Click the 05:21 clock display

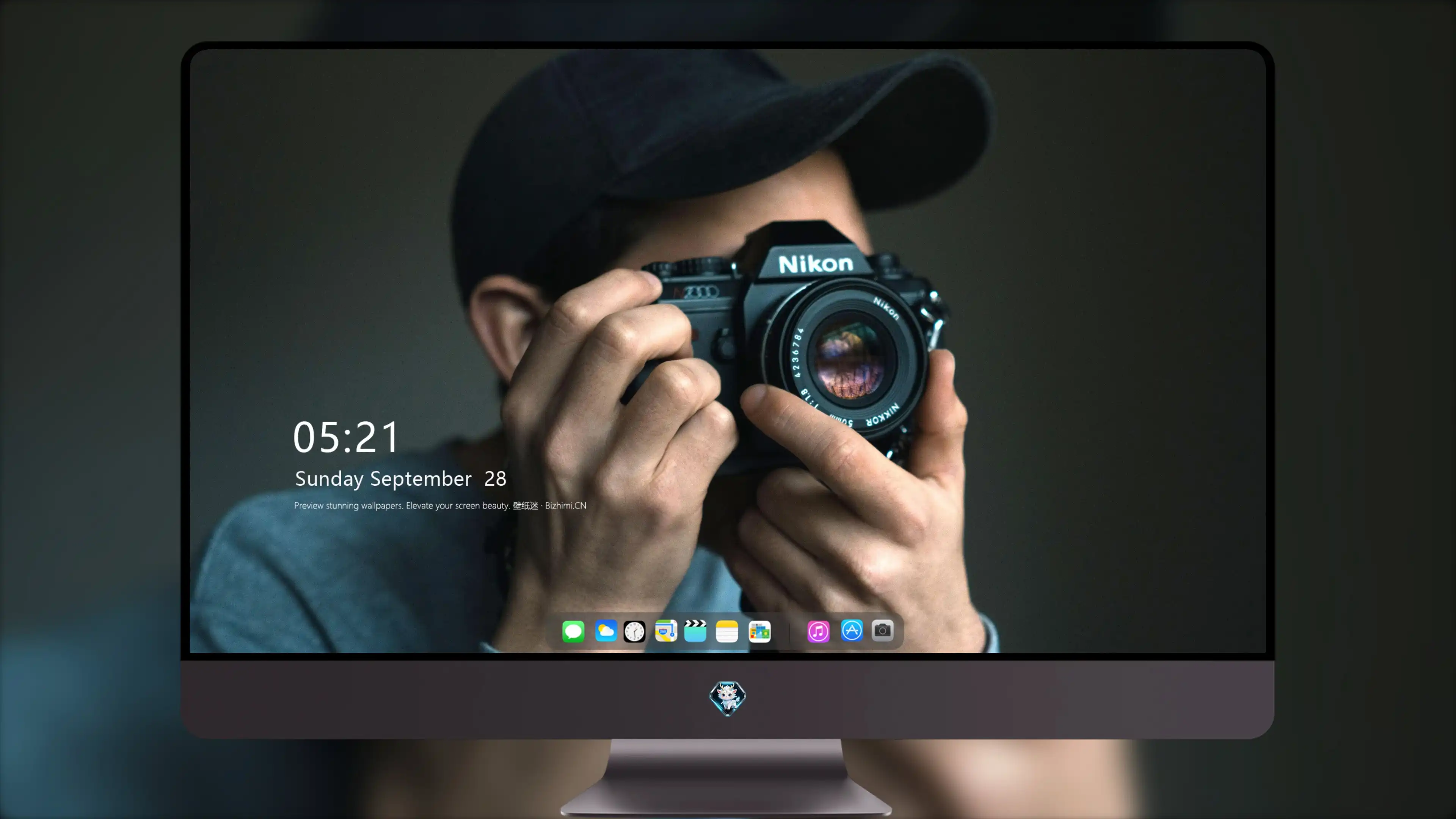click(346, 438)
